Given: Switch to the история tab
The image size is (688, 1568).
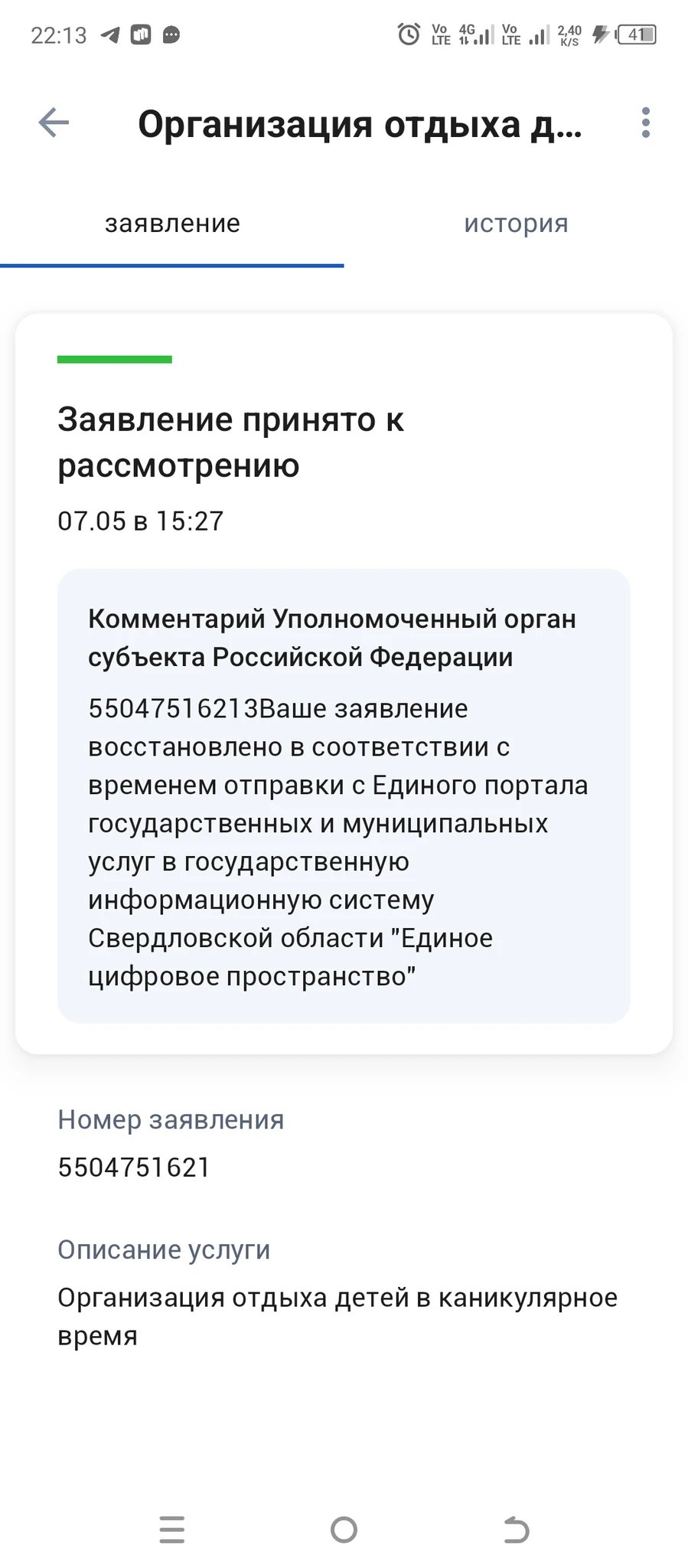Looking at the screenshot, I should point(516,224).
